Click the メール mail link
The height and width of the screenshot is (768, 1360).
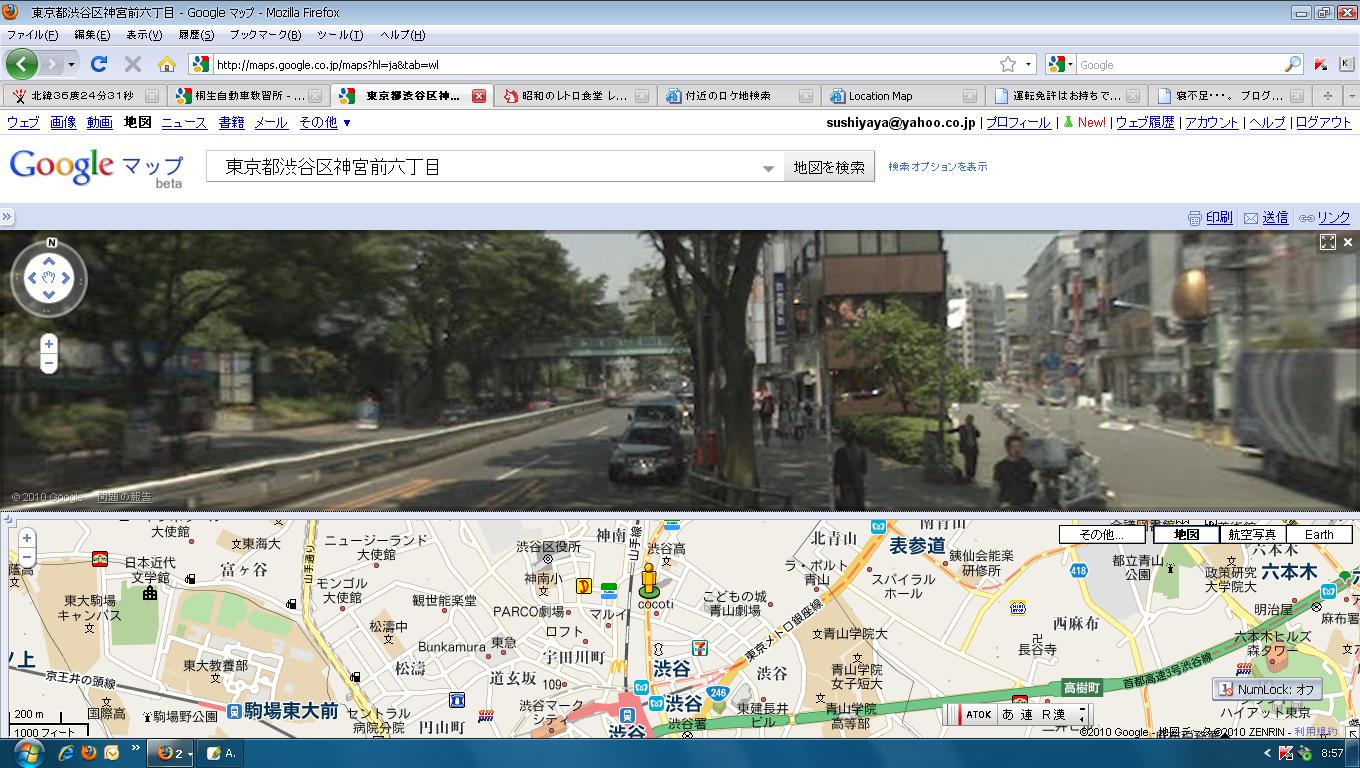pyautogui.click(x=271, y=122)
